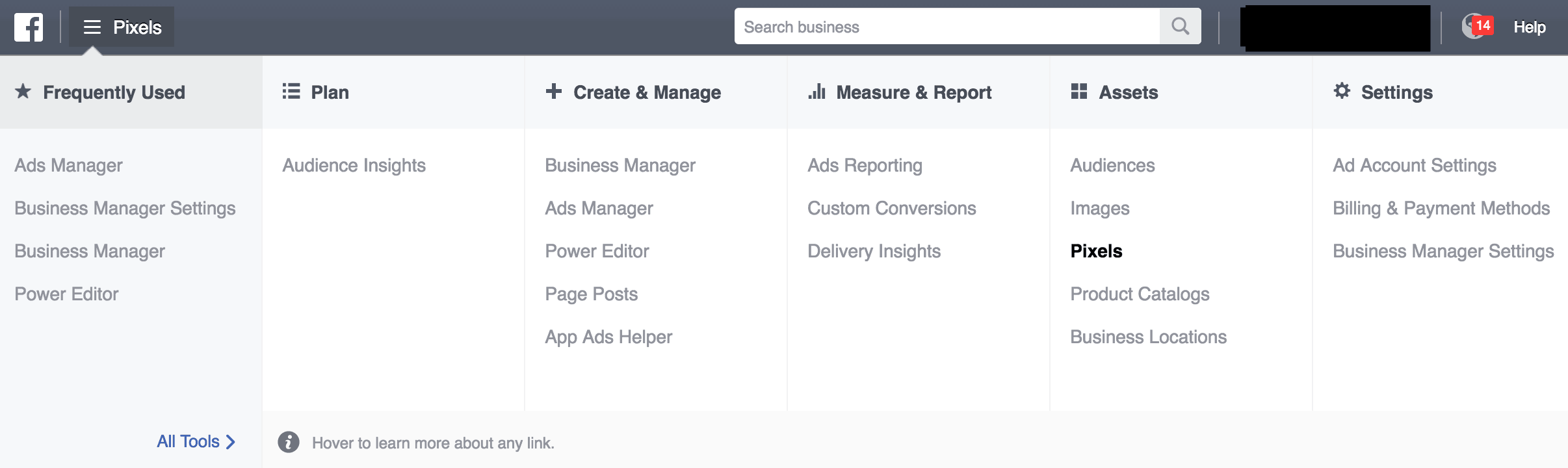The width and height of the screenshot is (1568, 468).
Task: Select Custom Conversions link
Action: pyautogui.click(x=891, y=209)
